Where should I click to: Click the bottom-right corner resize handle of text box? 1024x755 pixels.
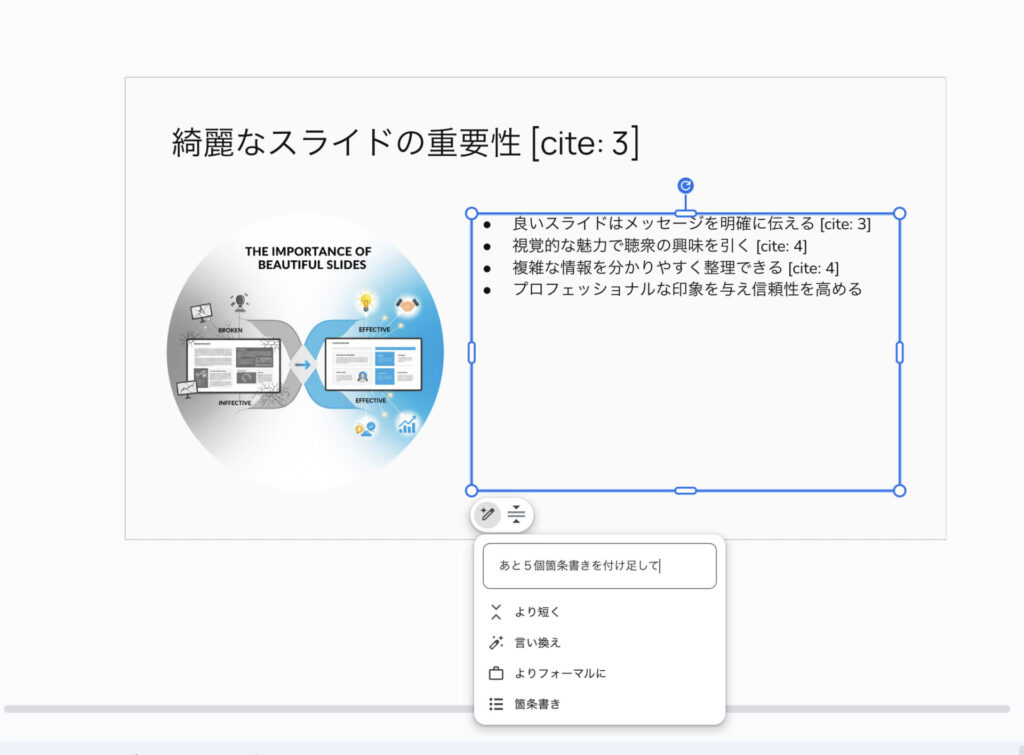click(899, 490)
